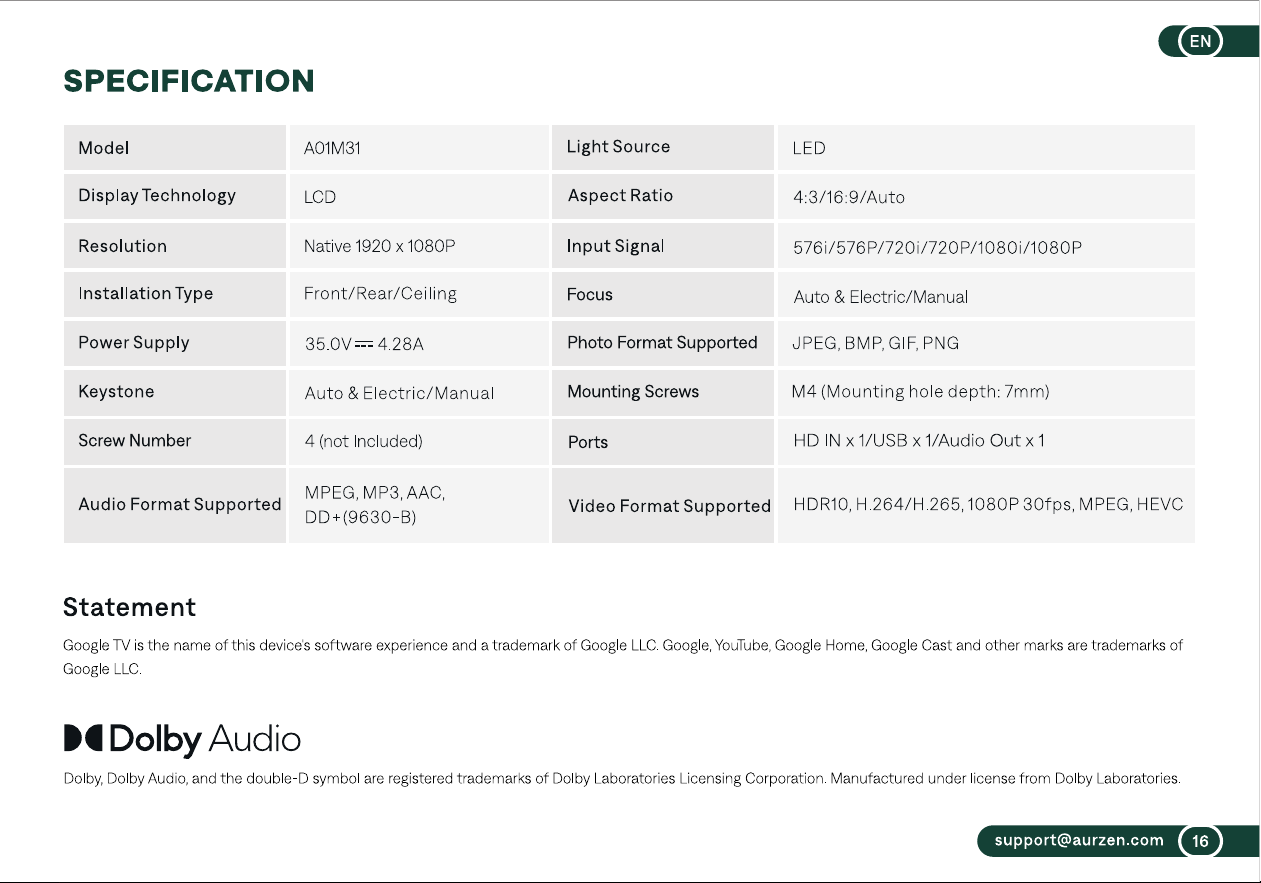Click the Statement heading
Screen dimensions: 1261x883
tap(130, 607)
